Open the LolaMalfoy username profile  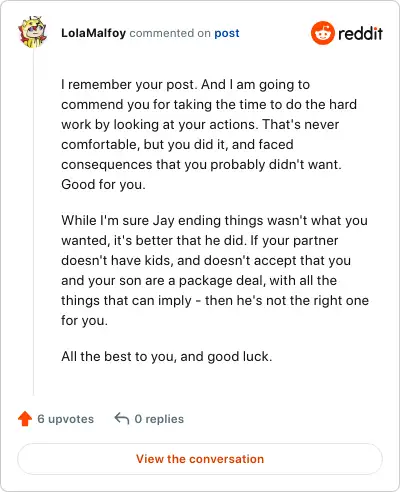pos(93,33)
